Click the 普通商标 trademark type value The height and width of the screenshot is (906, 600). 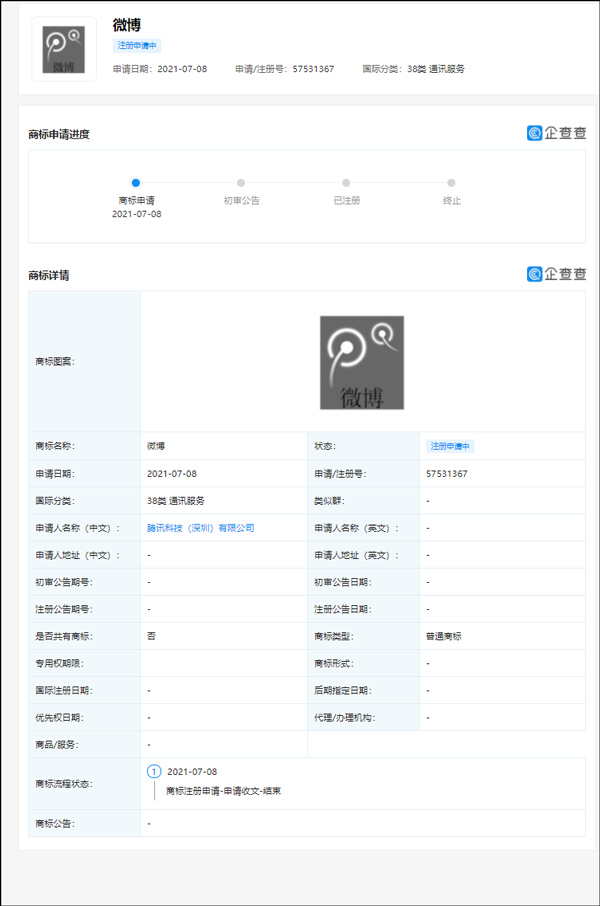click(443, 636)
